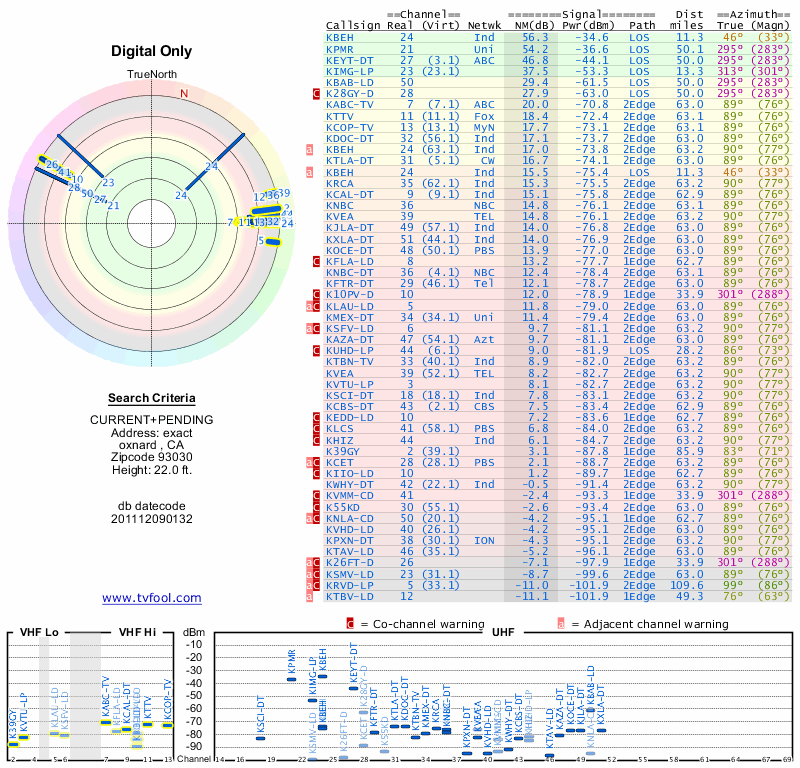The image size is (800, 768).
Task: Click the warning icons beside KLAU-LD
Action: coord(313,306)
